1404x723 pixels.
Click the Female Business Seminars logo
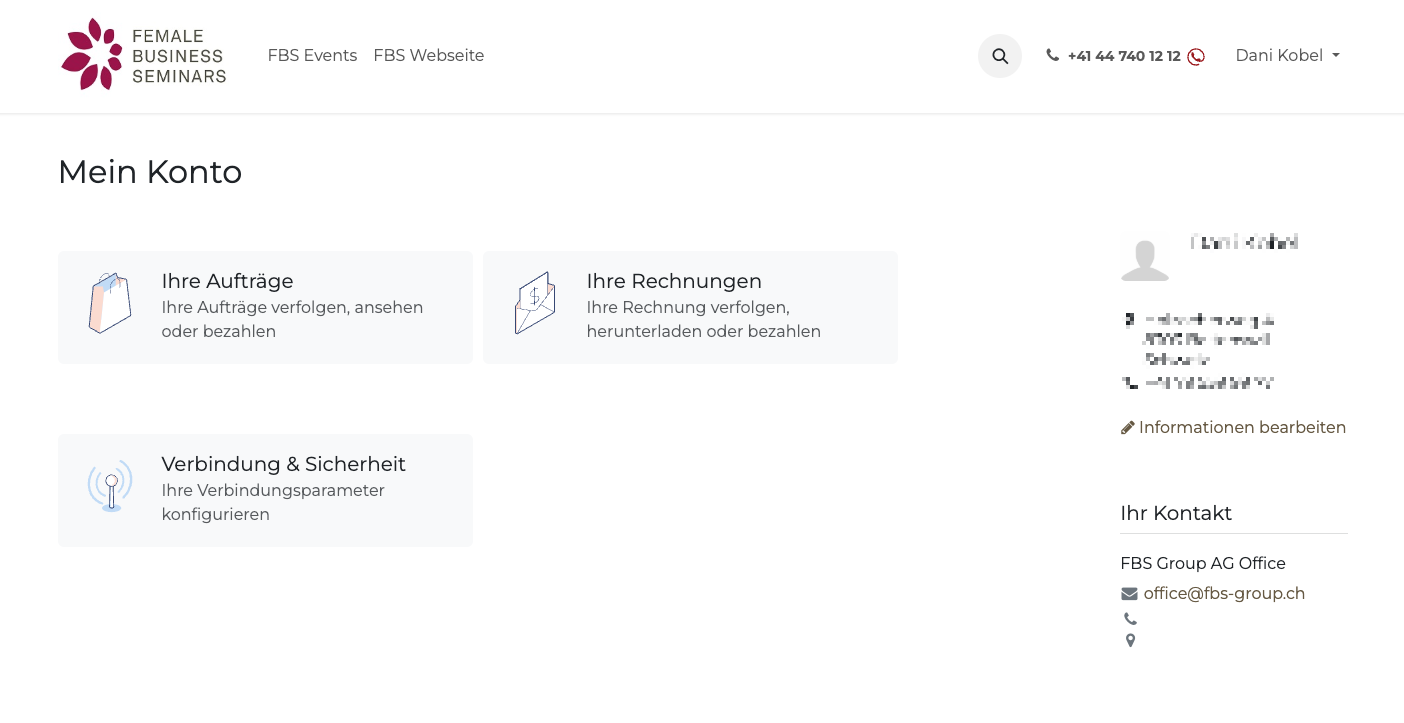[143, 55]
